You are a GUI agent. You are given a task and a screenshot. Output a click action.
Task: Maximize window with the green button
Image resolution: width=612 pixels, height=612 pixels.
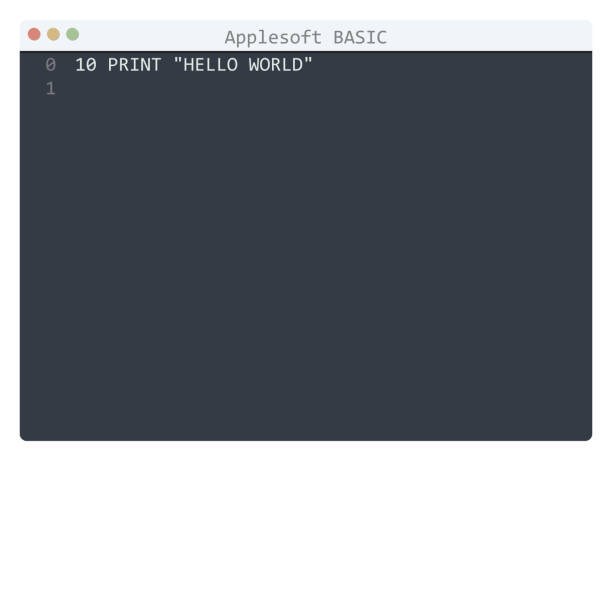73,34
